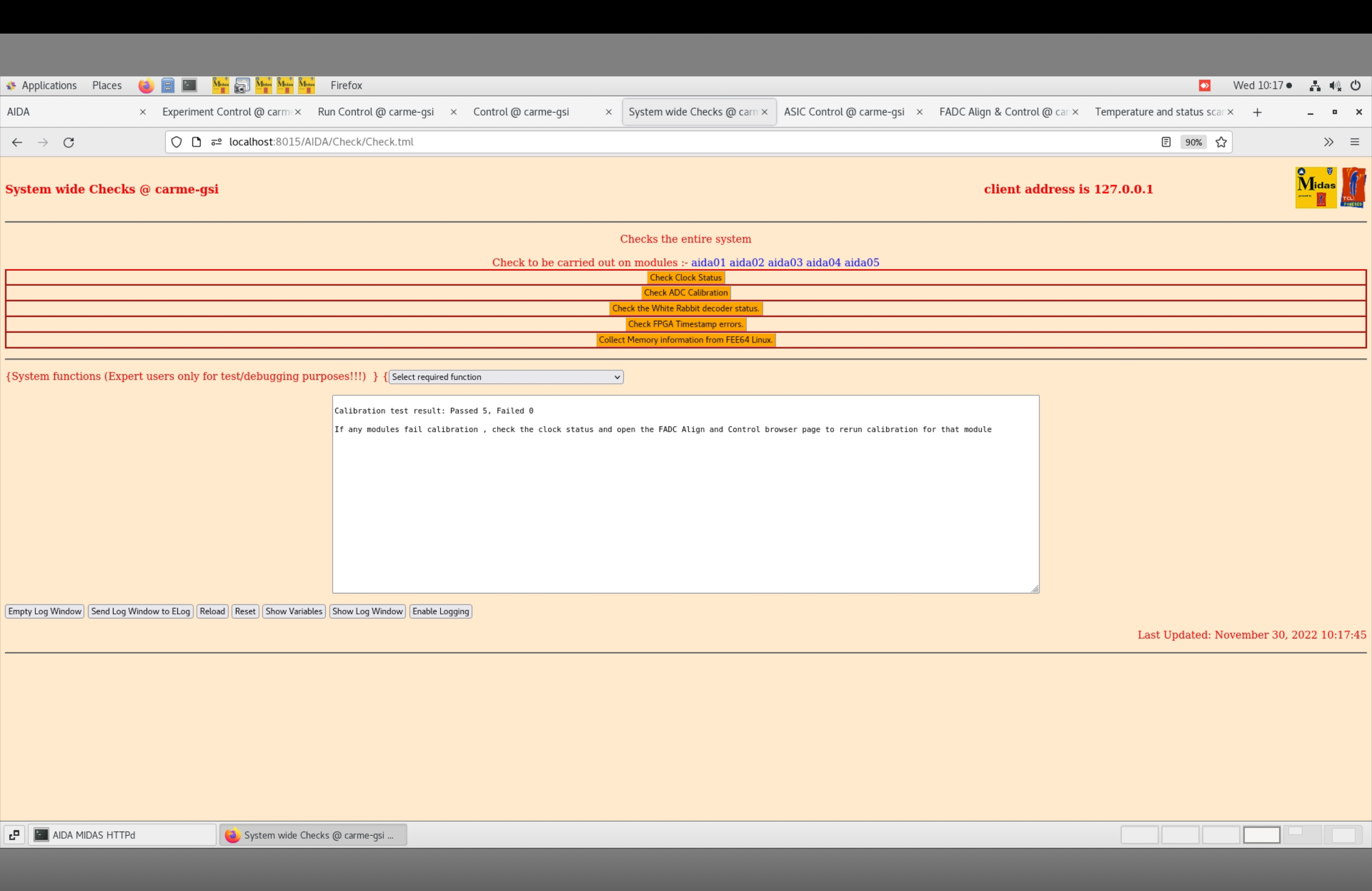Toggle reader view icon in address bar
The width and height of the screenshot is (1372, 891).
1166,142
